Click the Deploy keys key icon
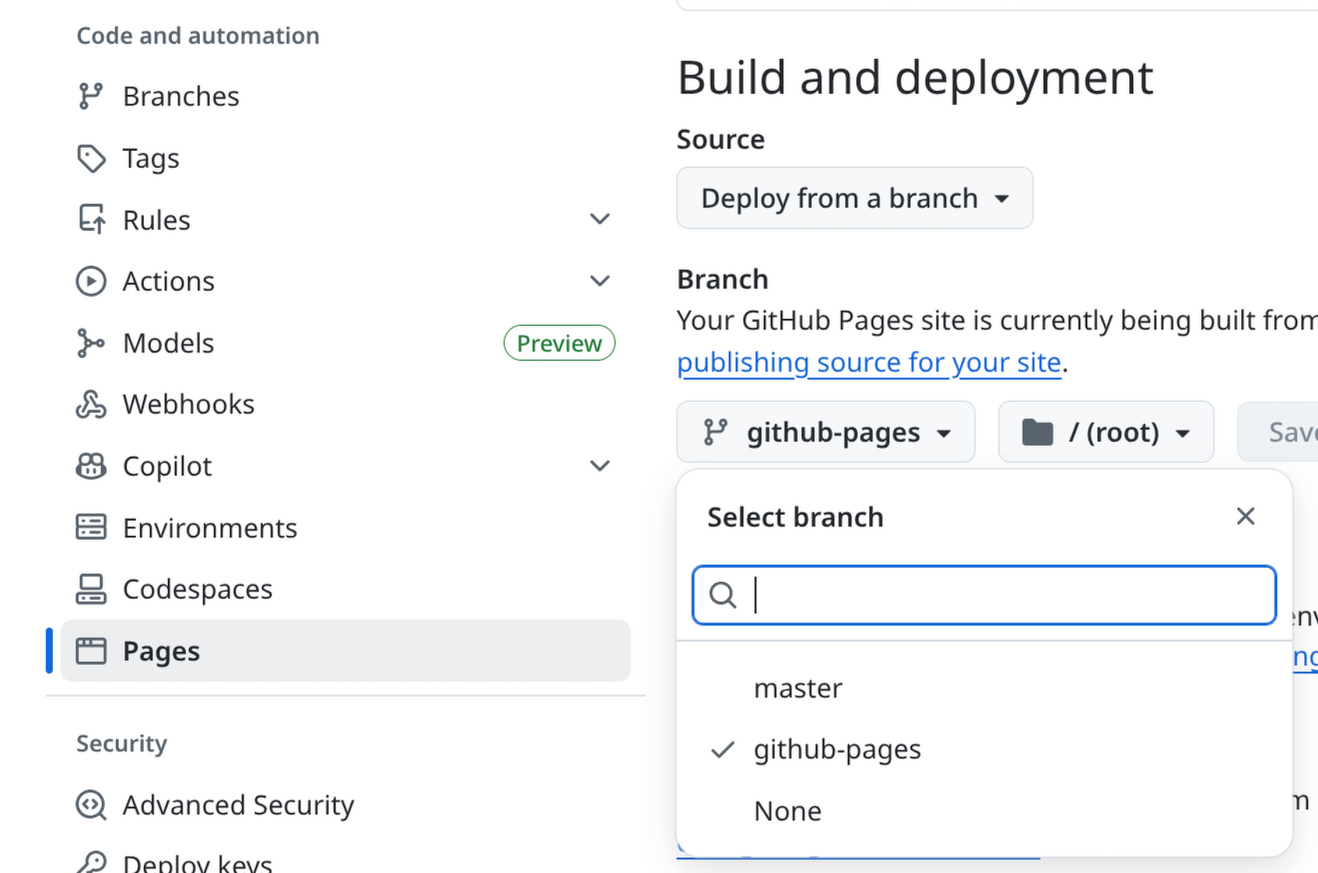 pos(91,864)
